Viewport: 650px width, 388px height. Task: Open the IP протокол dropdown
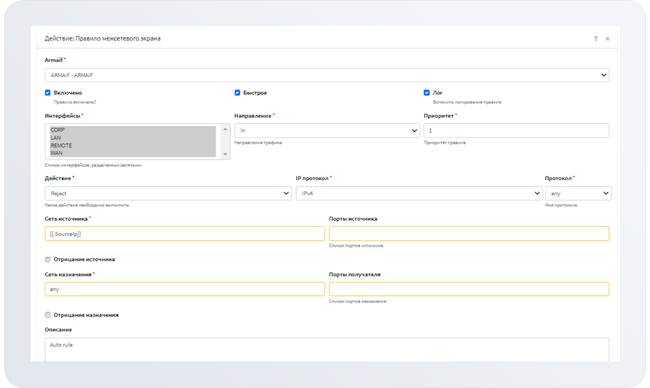point(419,193)
